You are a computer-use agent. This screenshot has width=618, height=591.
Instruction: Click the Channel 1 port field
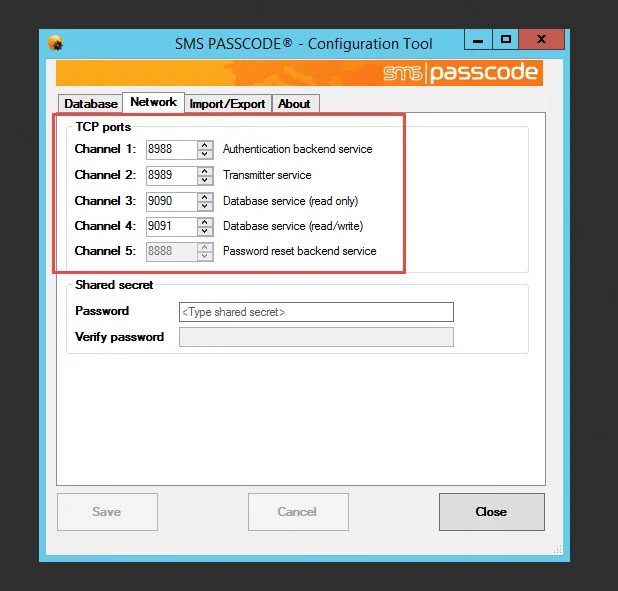pos(171,149)
